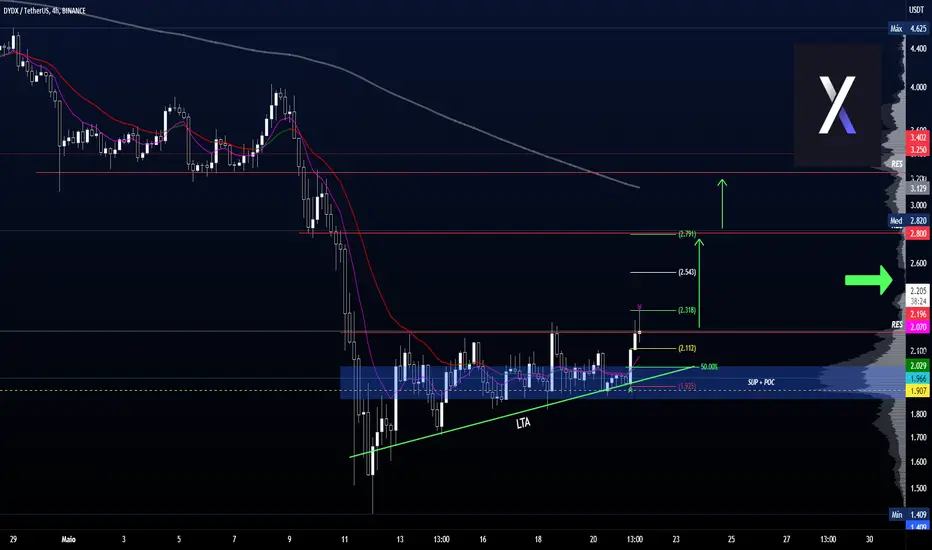Click the 1.600 price scale value
Image resolution: width=932 pixels, height=550 pixels.
click(918, 461)
